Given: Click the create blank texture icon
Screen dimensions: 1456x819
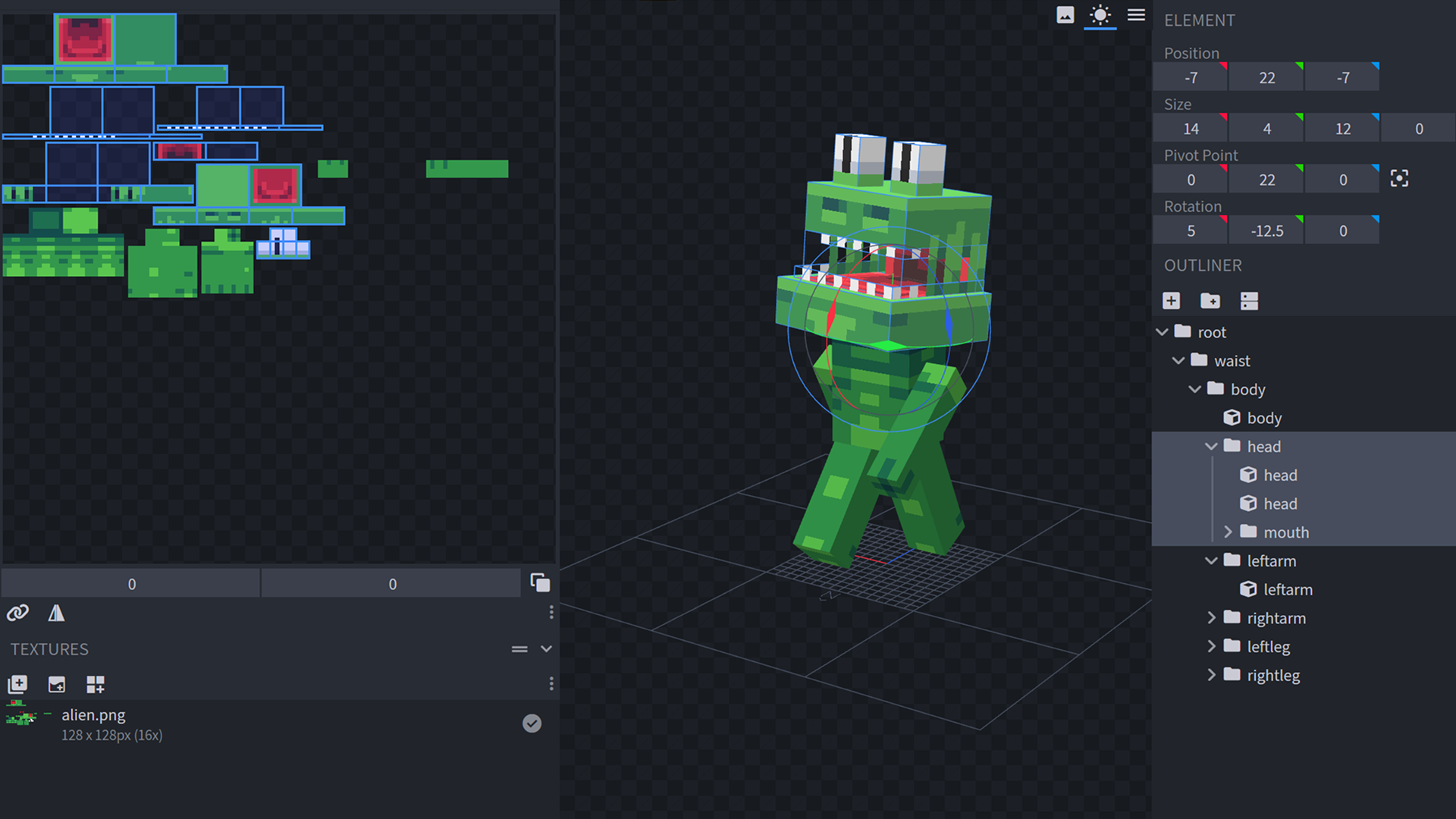Looking at the screenshot, I should tap(57, 685).
